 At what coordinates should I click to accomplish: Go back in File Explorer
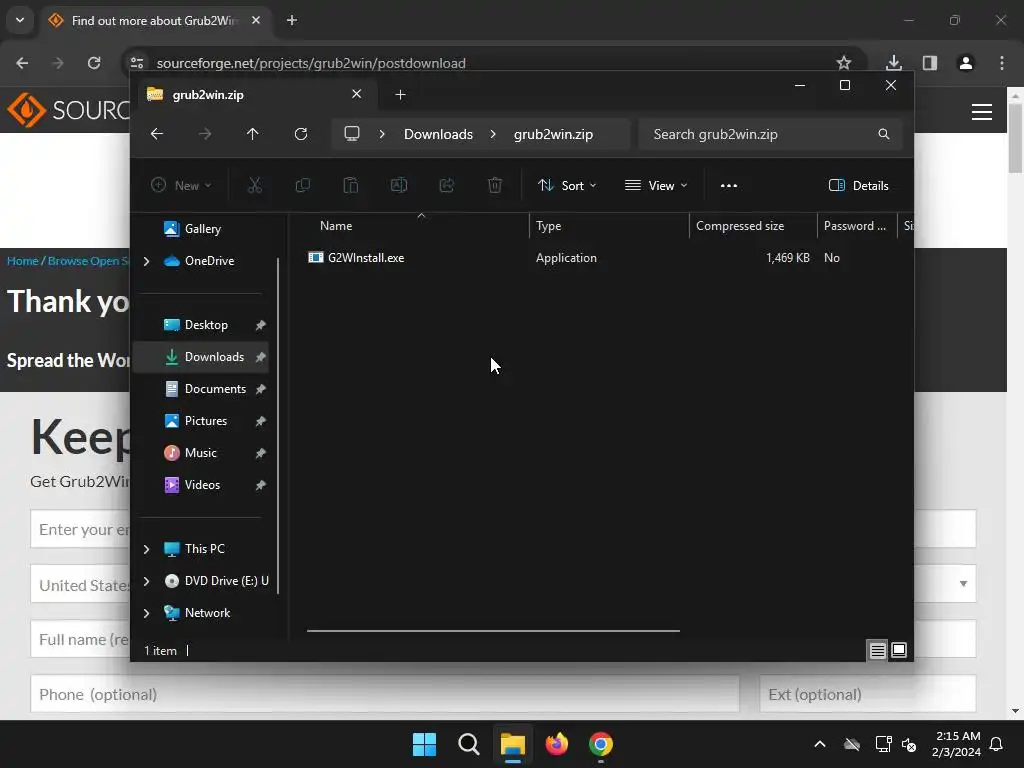click(x=157, y=134)
